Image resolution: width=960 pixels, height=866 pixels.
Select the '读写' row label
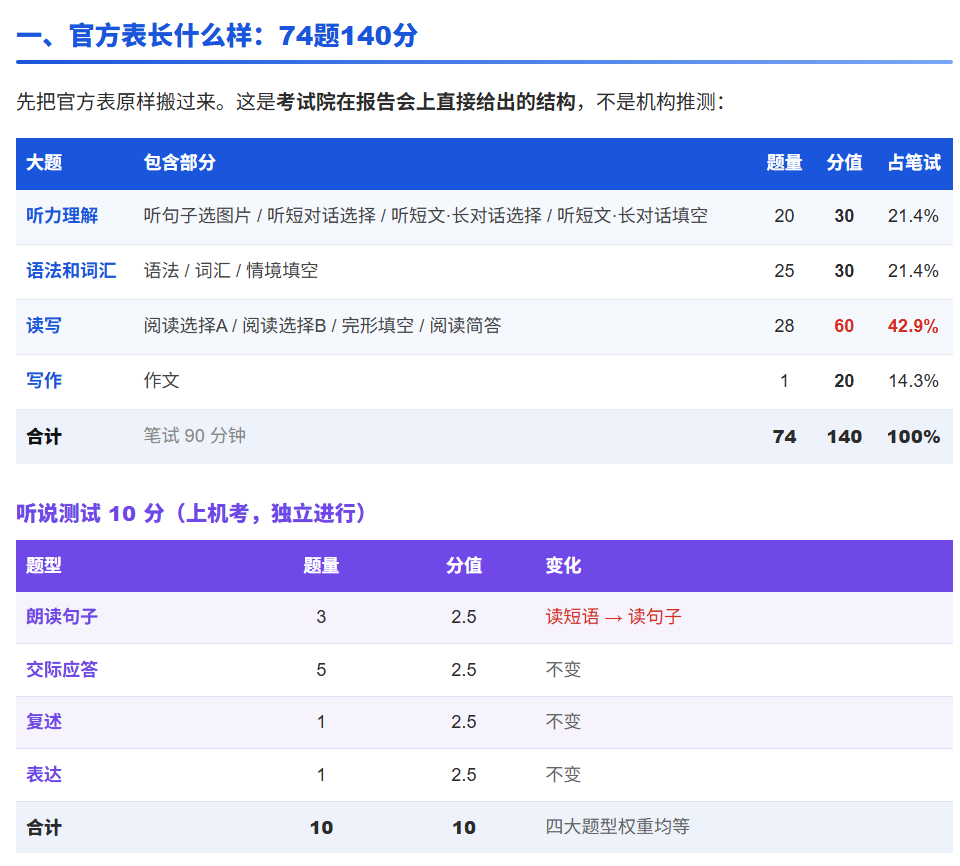point(44,325)
